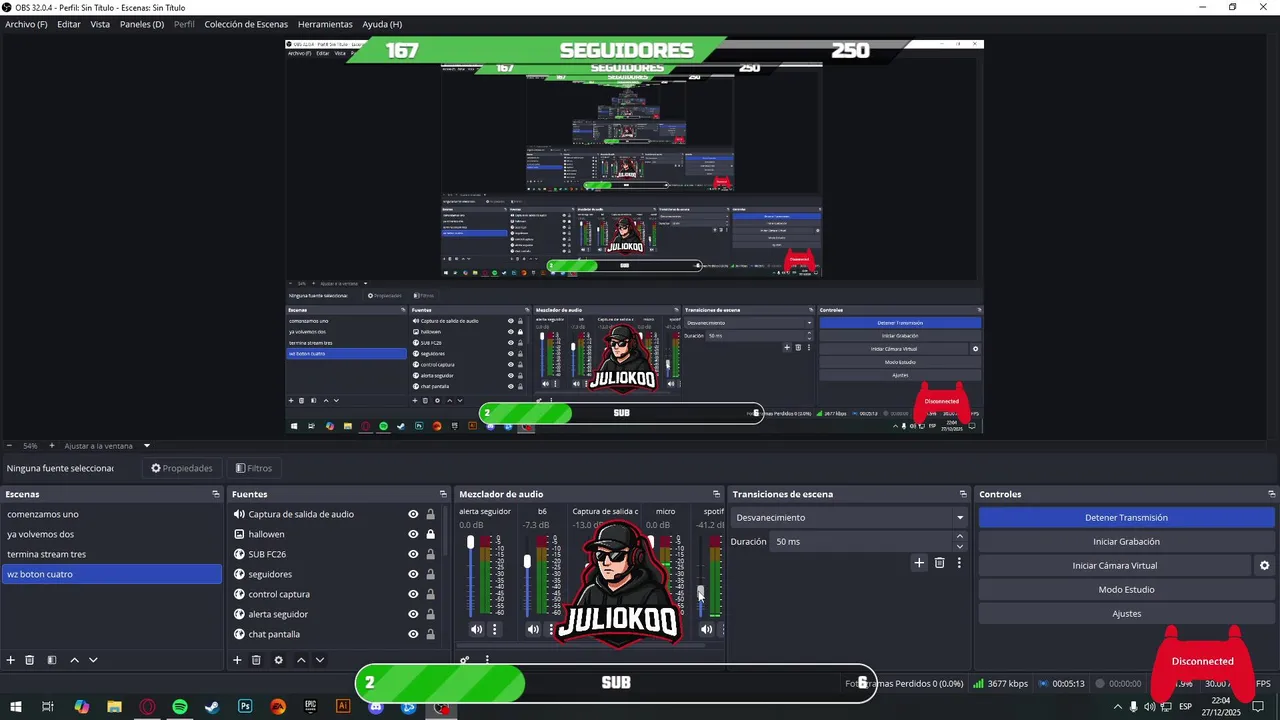Lock the SUB FC26 source
Image resolution: width=1280 pixels, height=720 pixels.
click(x=431, y=554)
